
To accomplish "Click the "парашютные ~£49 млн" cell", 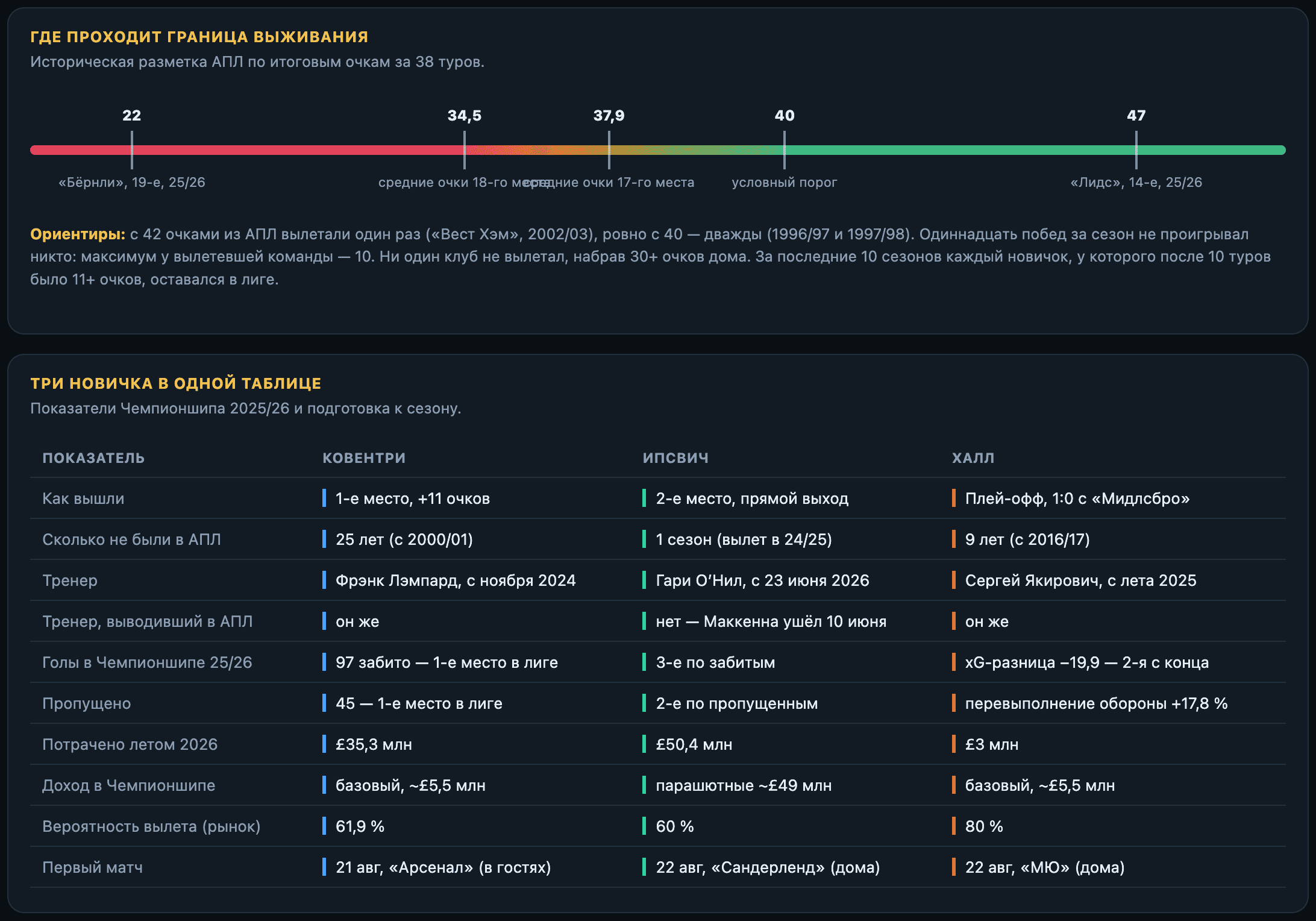I will [744, 785].
